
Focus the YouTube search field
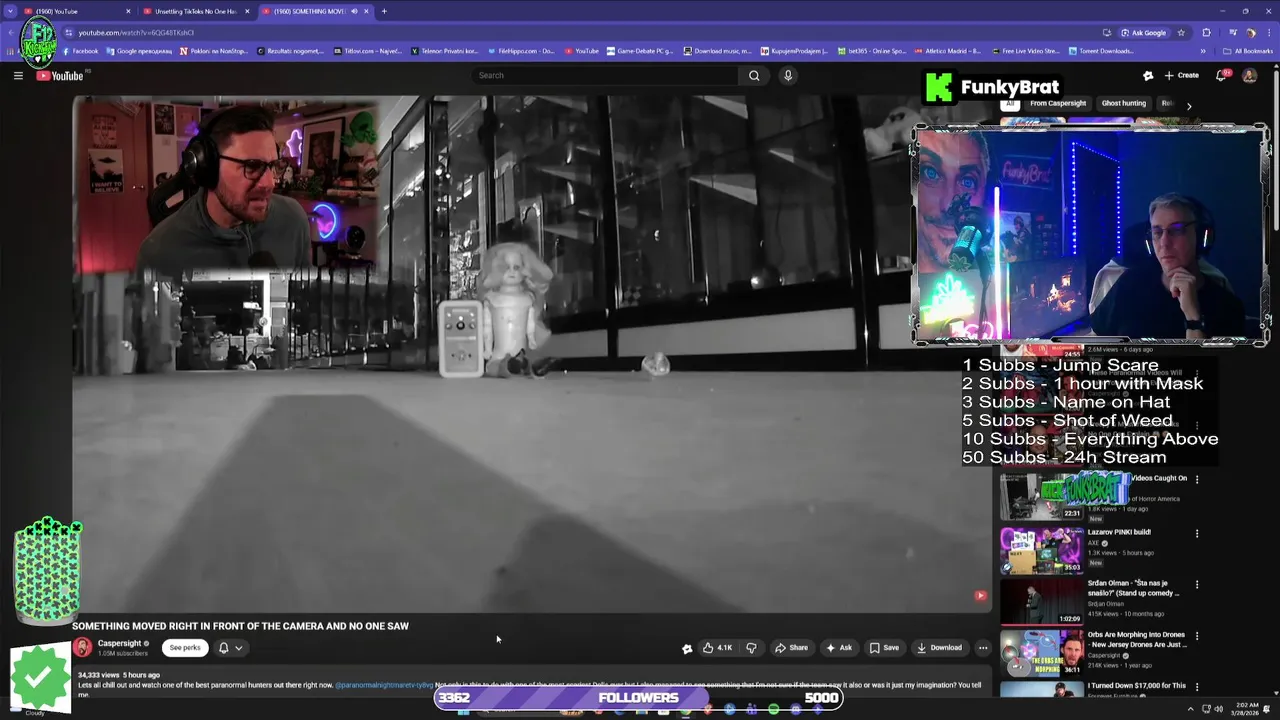[x=605, y=75]
